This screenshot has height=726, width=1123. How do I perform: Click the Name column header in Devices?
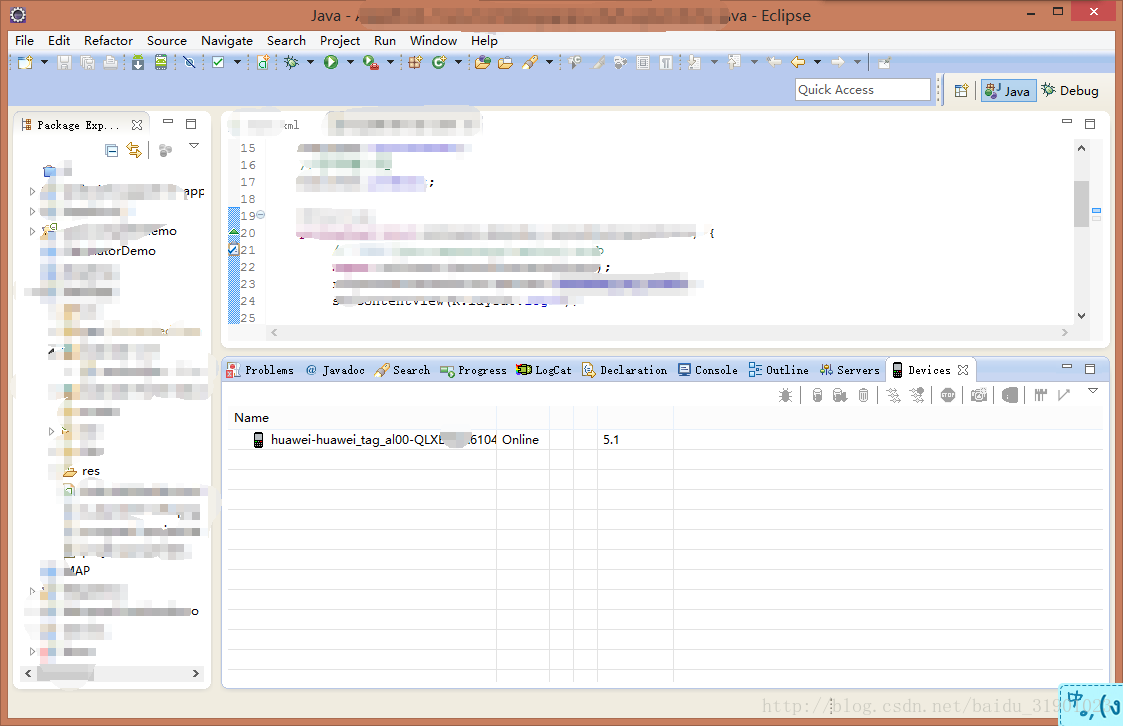pos(251,417)
